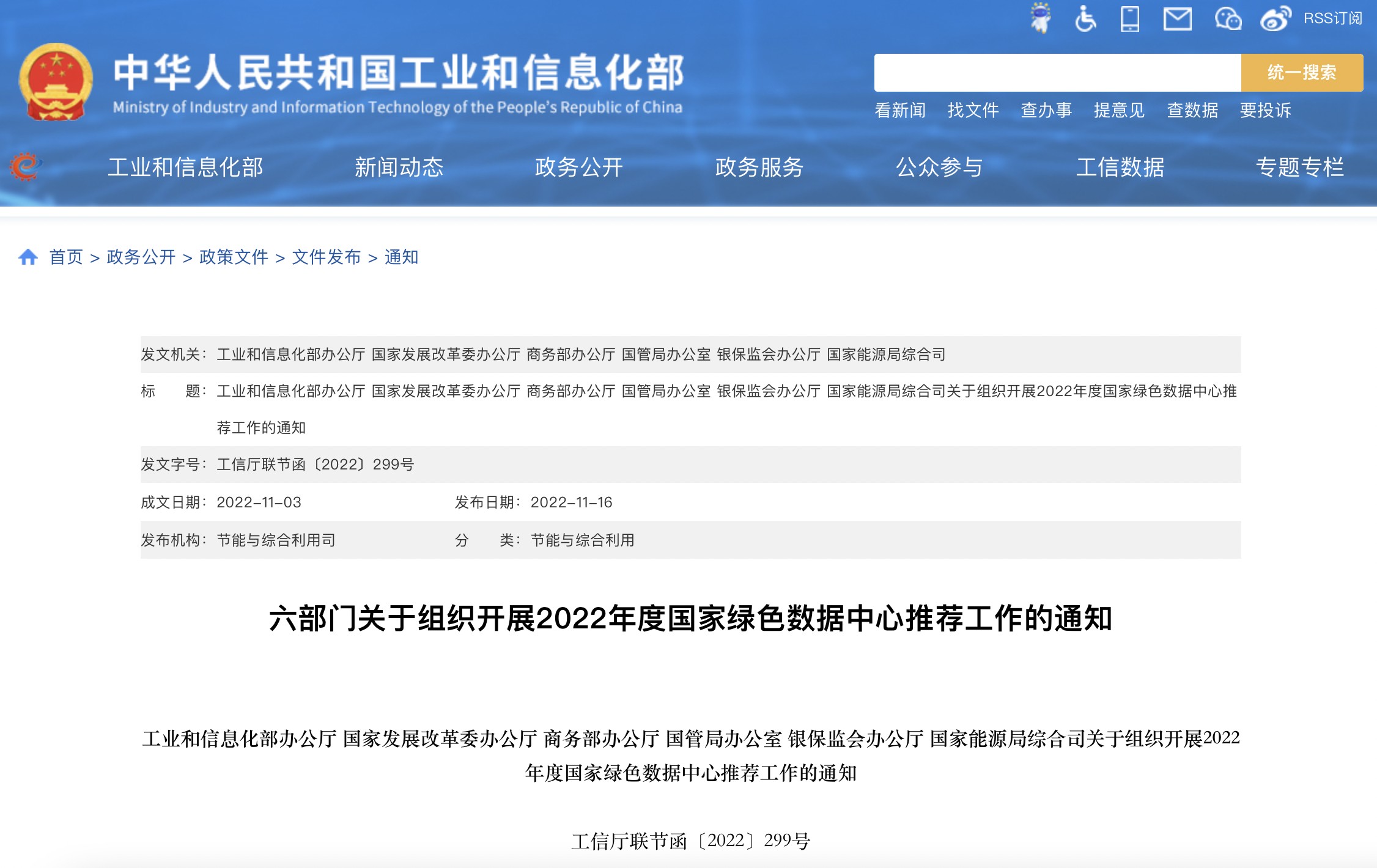Click the 统一搜索 button

tap(1302, 73)
